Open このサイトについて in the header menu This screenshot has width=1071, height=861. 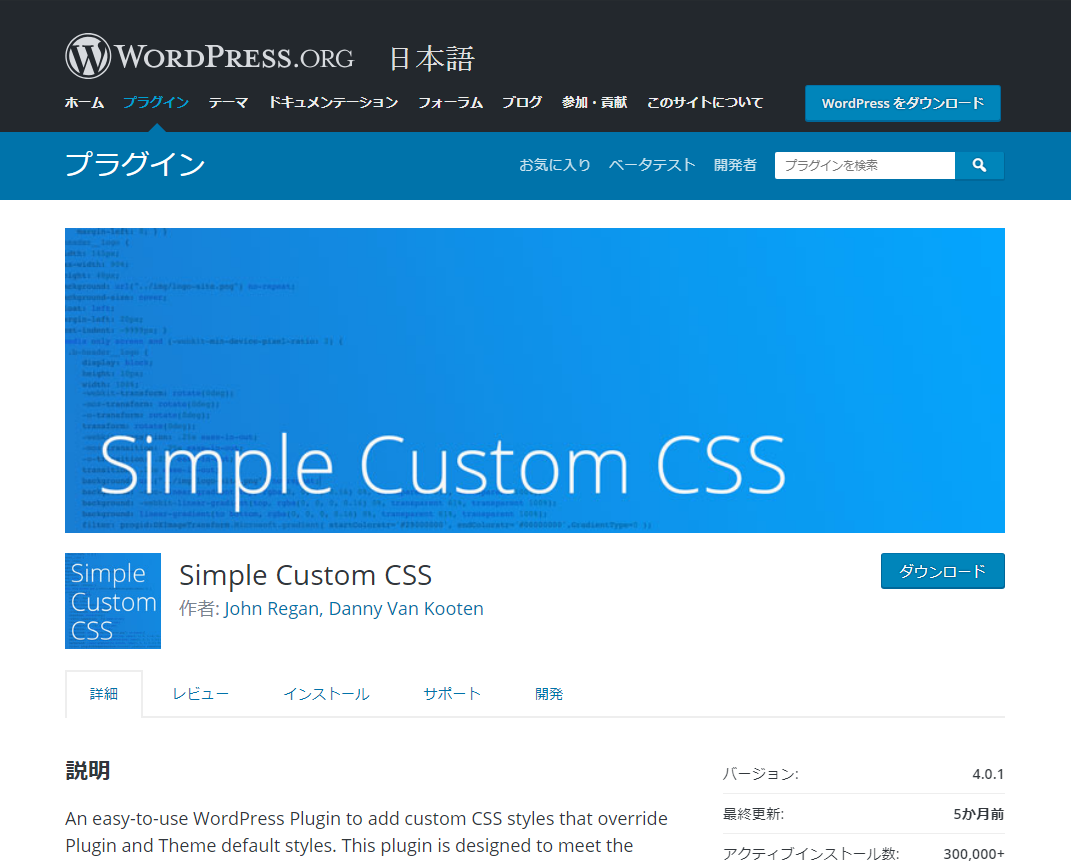[x=705, y=102]
